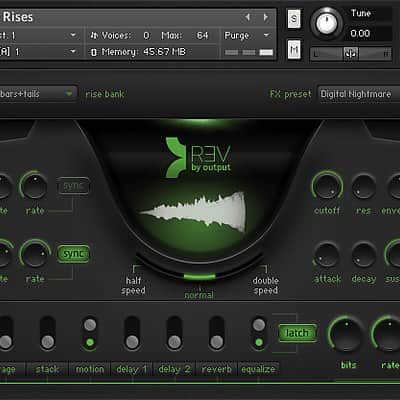Open the FX preset Digital Nightmare dropdown

[359, 94]
